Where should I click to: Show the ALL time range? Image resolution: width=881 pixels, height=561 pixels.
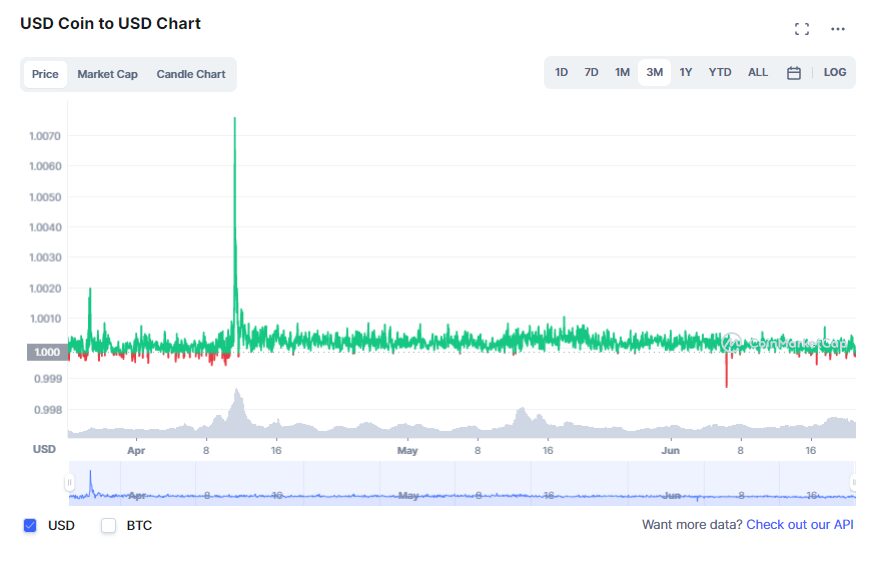tap(757, 72)
